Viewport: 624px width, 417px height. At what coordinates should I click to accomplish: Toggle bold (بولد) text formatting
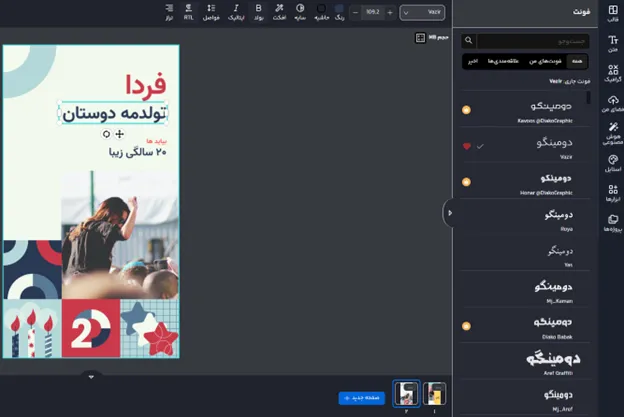coord(258,11)
